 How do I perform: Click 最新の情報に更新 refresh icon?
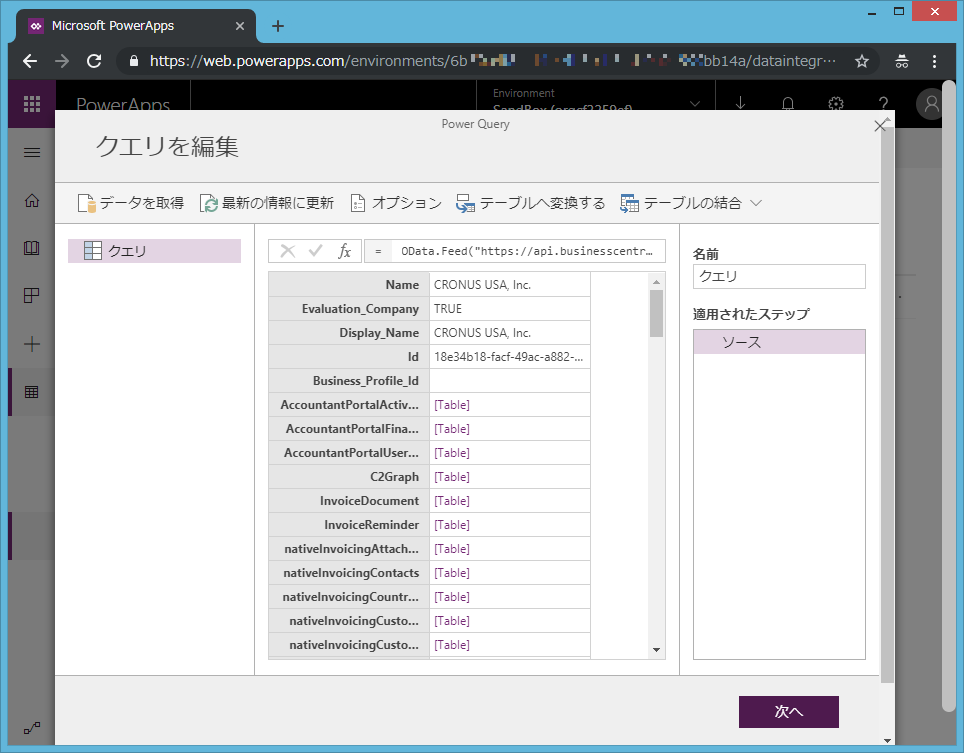[209, 203]
